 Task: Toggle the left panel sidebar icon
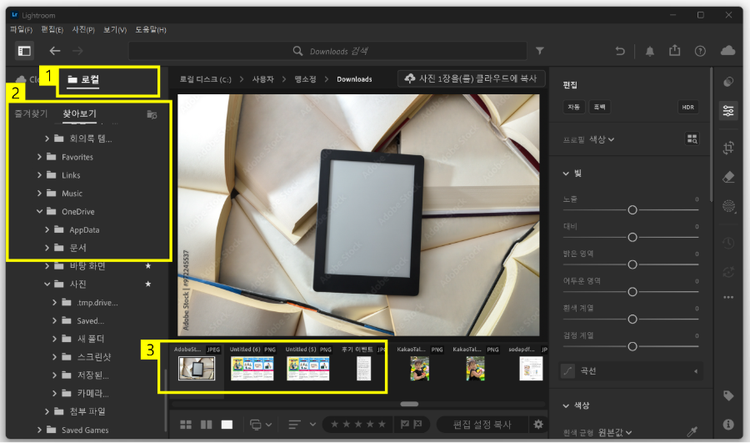coord(24,51)
